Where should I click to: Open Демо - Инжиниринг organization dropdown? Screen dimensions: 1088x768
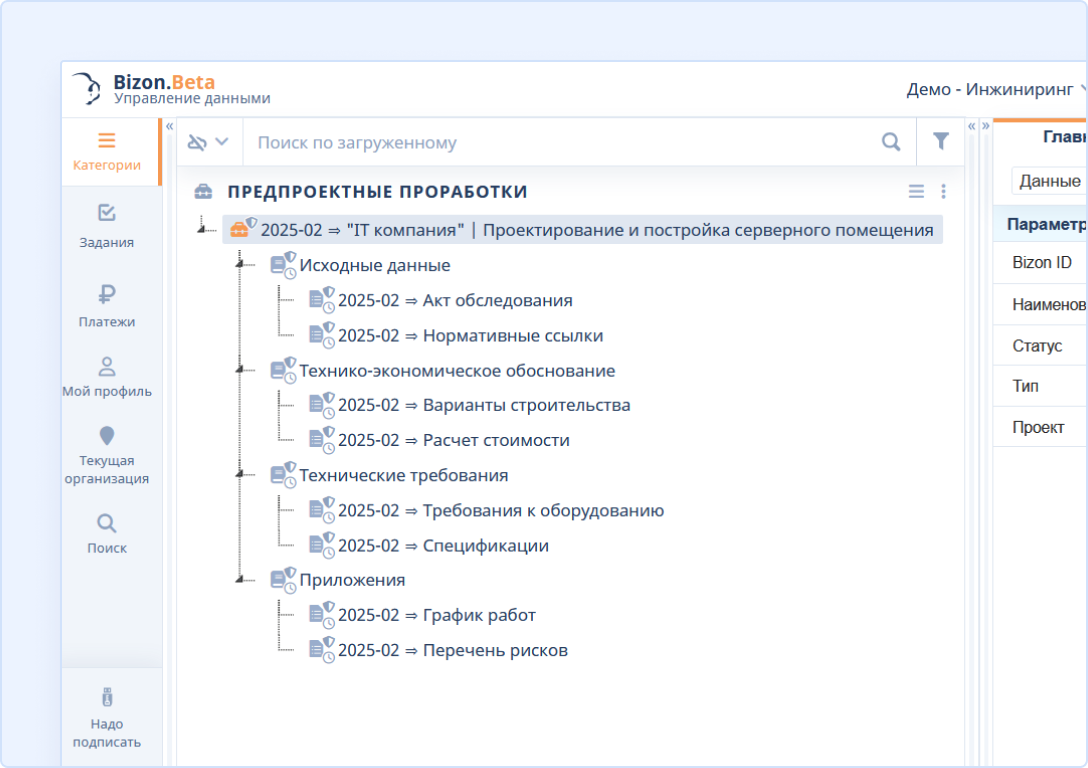(995, 89)
